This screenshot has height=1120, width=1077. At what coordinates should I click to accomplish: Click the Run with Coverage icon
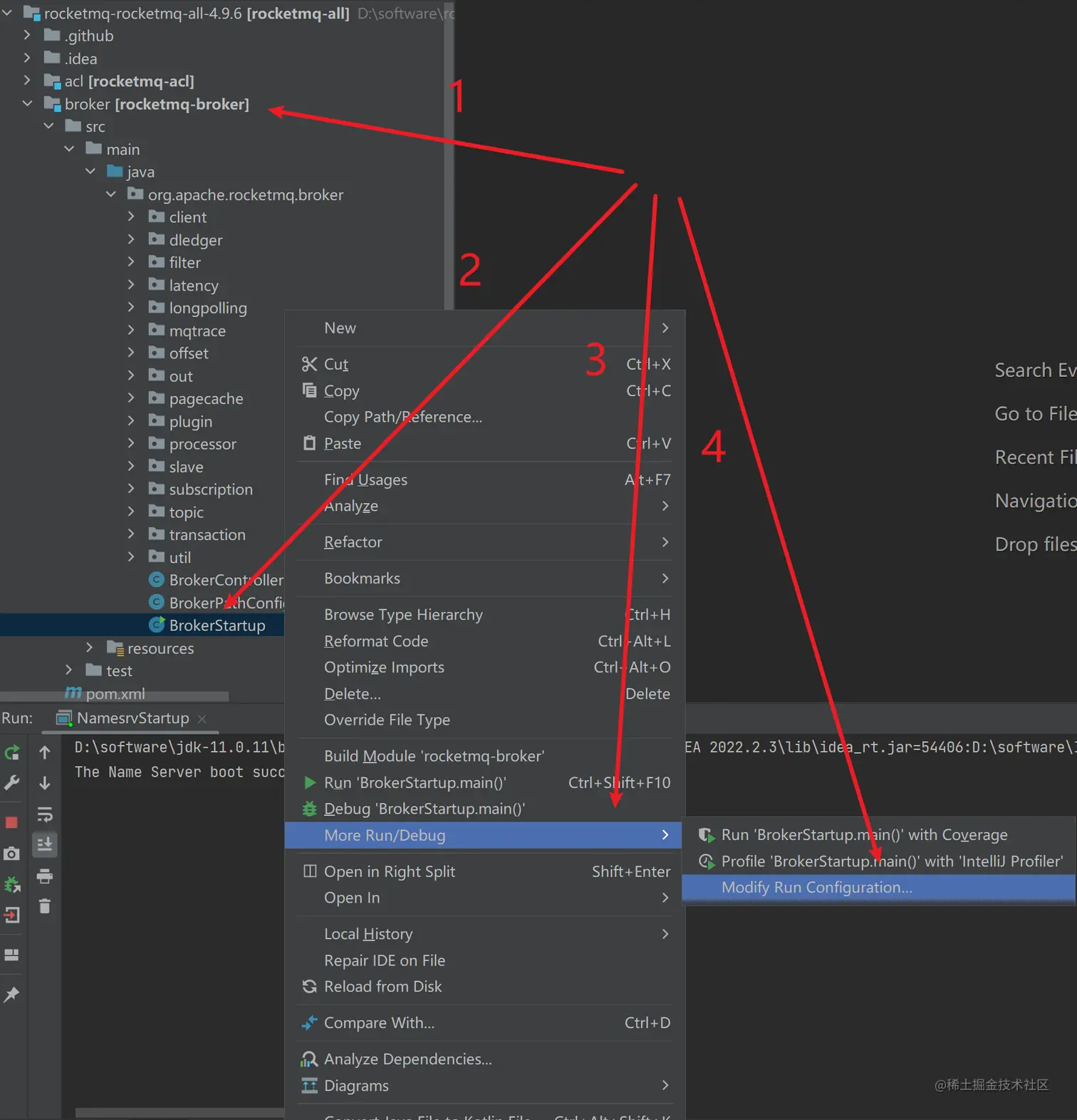[707, 834]
